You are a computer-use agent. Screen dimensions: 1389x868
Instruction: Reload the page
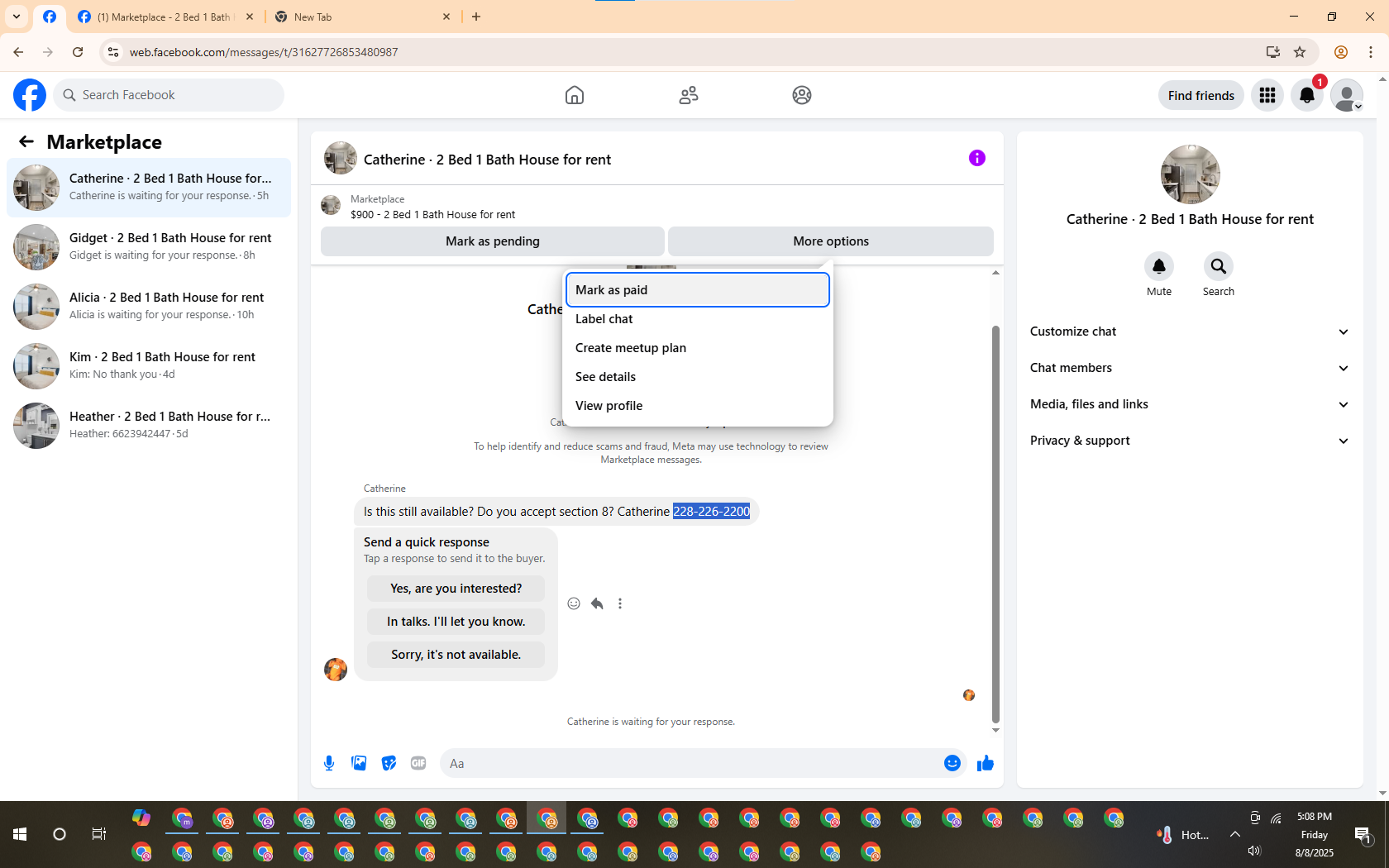78,52
